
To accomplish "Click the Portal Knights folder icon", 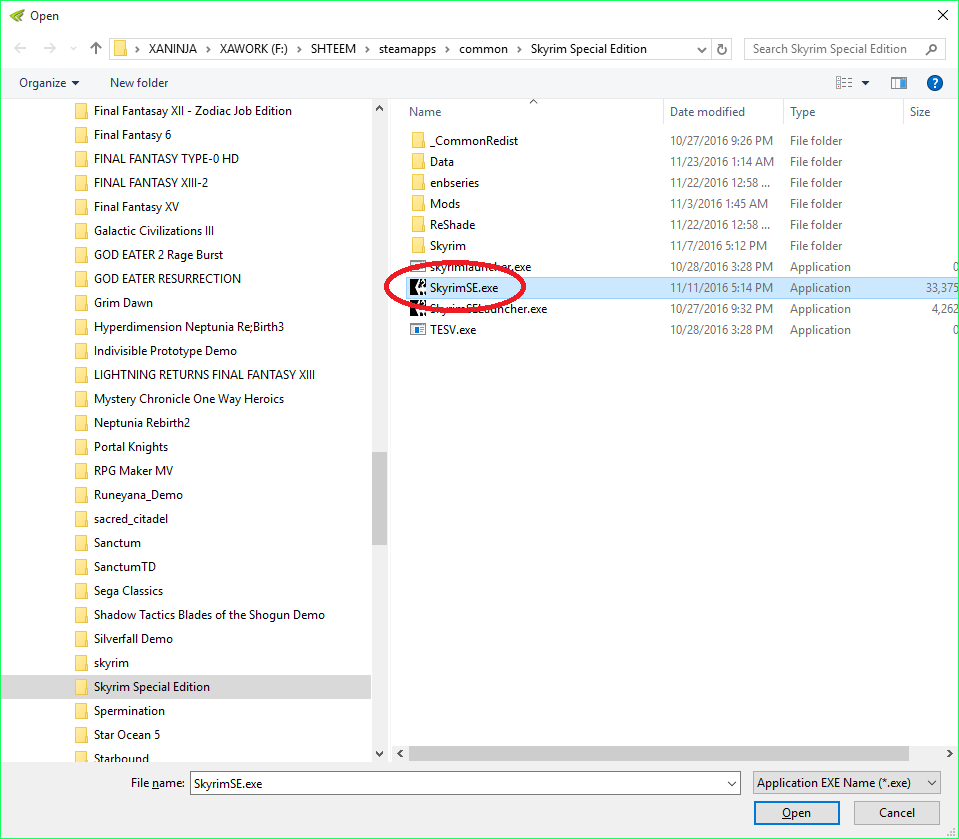I will coord(81,447).
